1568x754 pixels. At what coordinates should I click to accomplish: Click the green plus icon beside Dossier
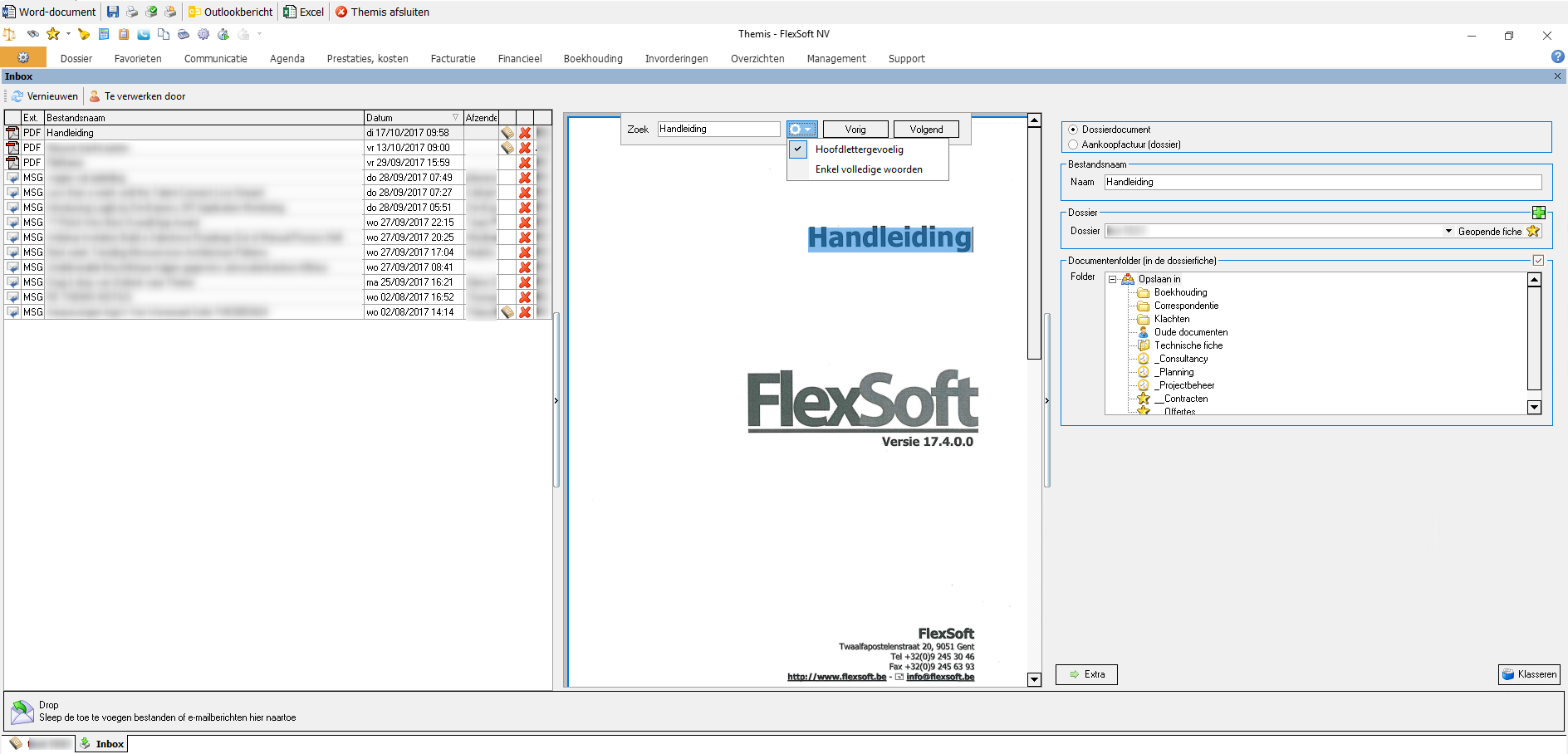click(1539, 213)
